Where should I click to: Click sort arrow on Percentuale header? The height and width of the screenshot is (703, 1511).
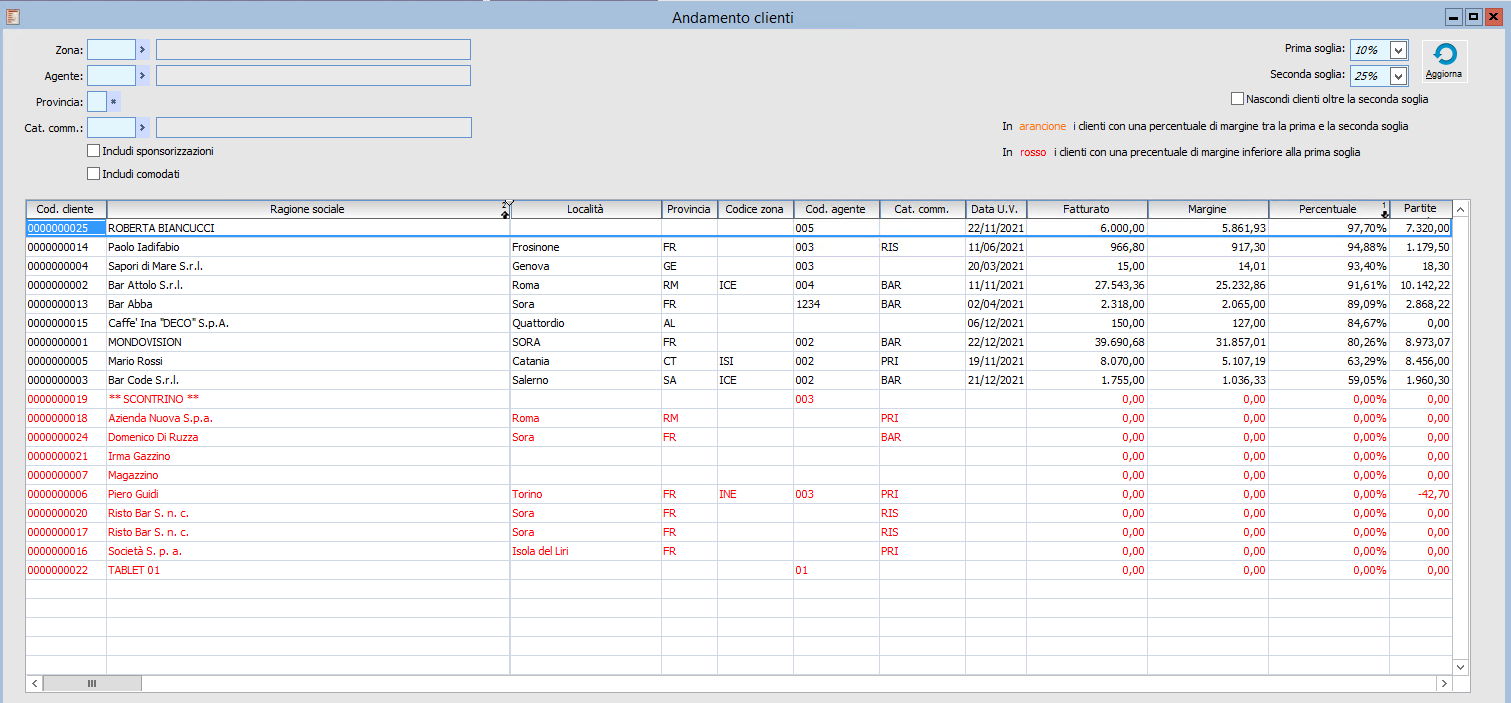[x=1385, y=209]
